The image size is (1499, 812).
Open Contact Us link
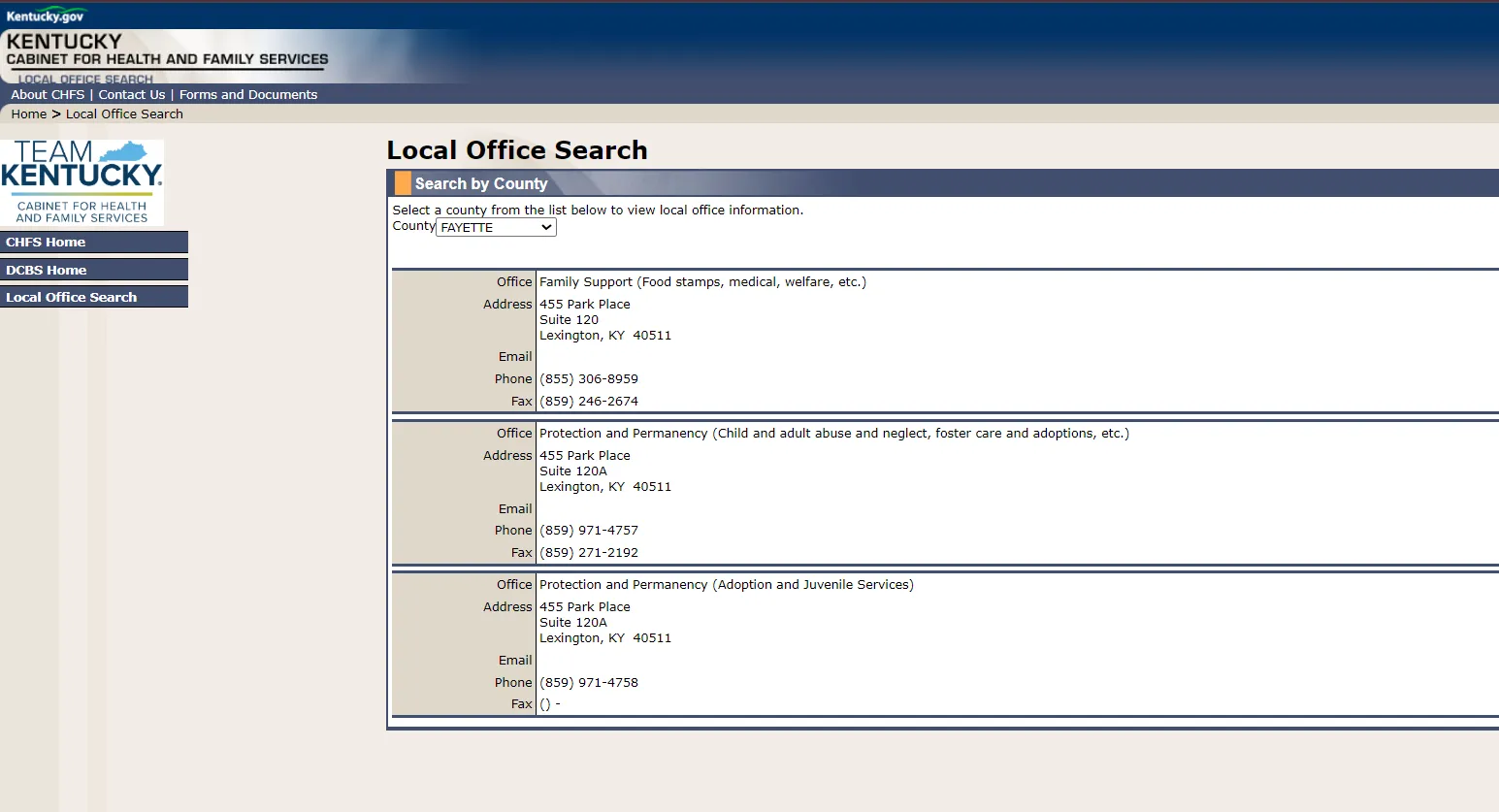[132, 94]
